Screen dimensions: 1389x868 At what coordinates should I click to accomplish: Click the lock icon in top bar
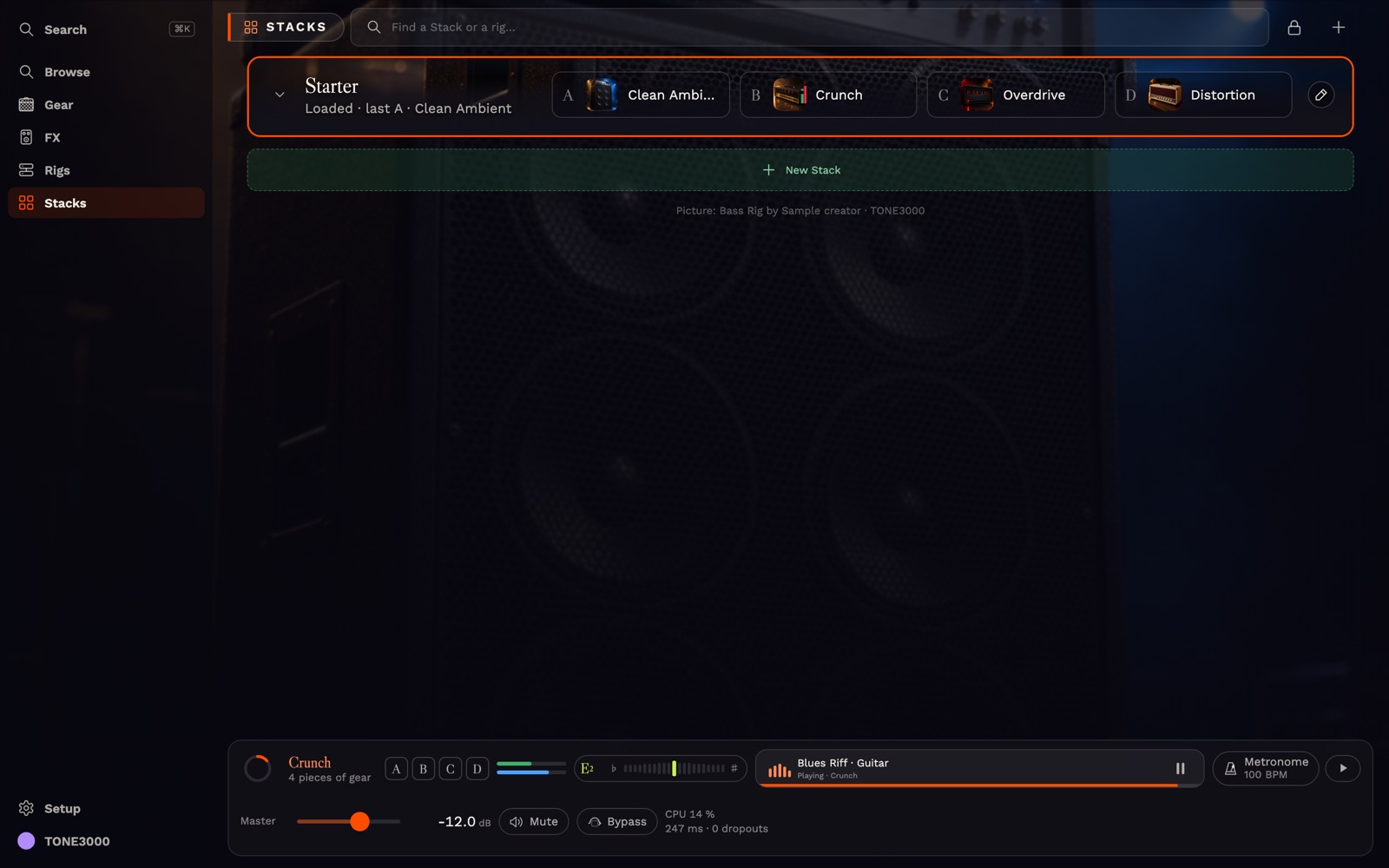[x=1294, y=28]
